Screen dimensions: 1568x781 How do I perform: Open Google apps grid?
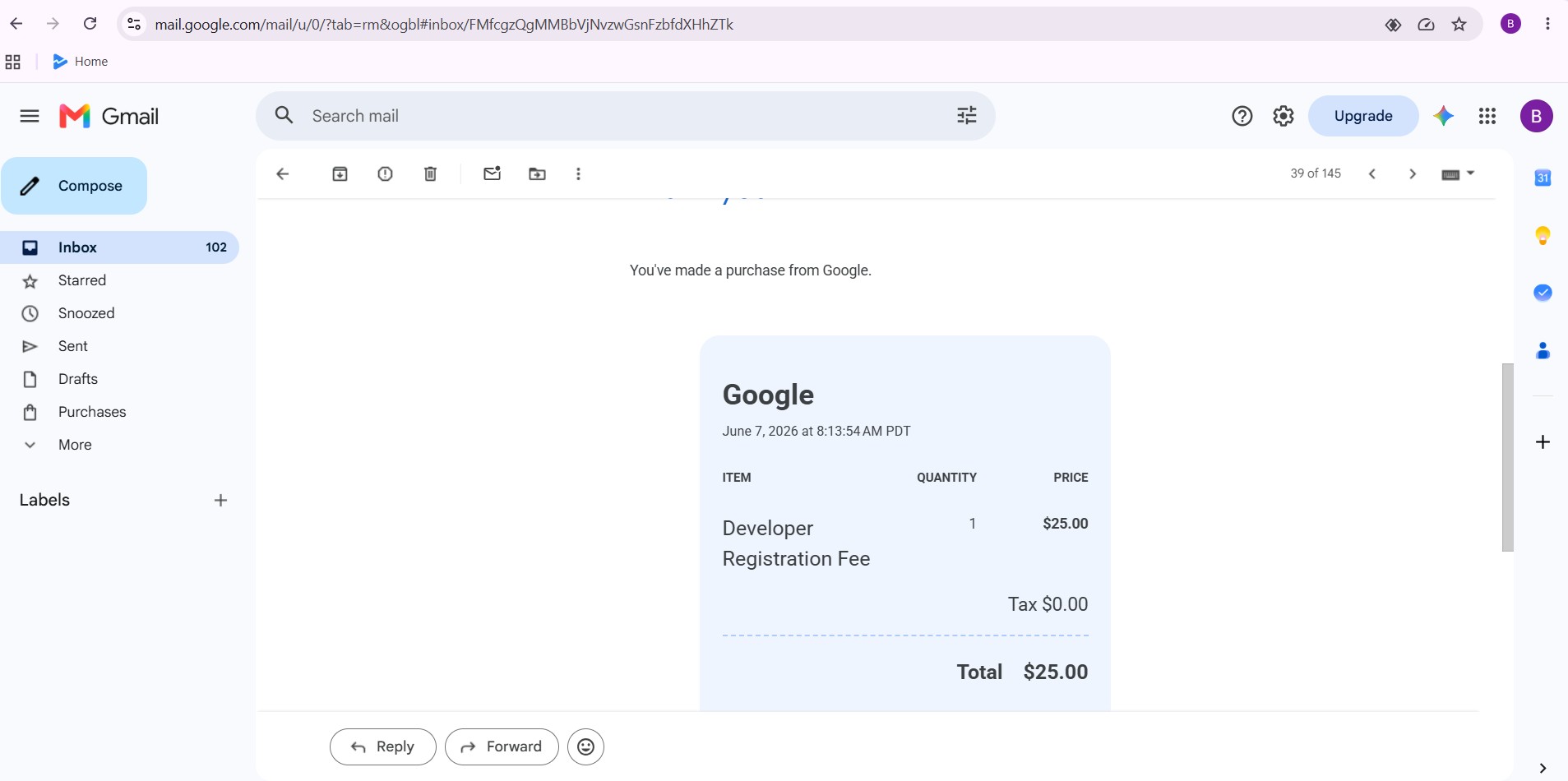1487,116
